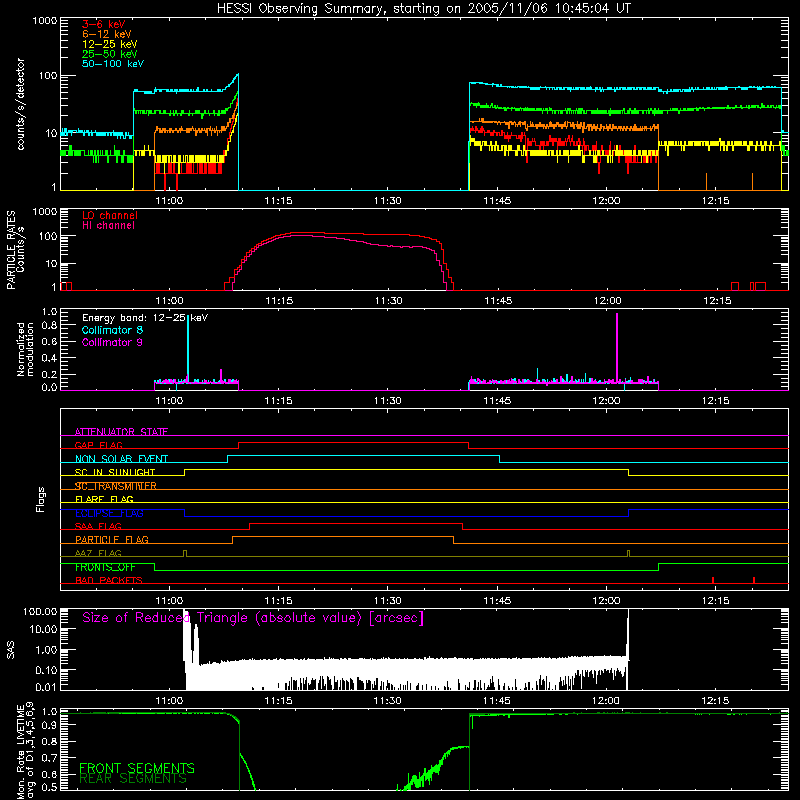
Task: Select the red 3-6 keV legend entry
Action: click(x=103, y=24)
